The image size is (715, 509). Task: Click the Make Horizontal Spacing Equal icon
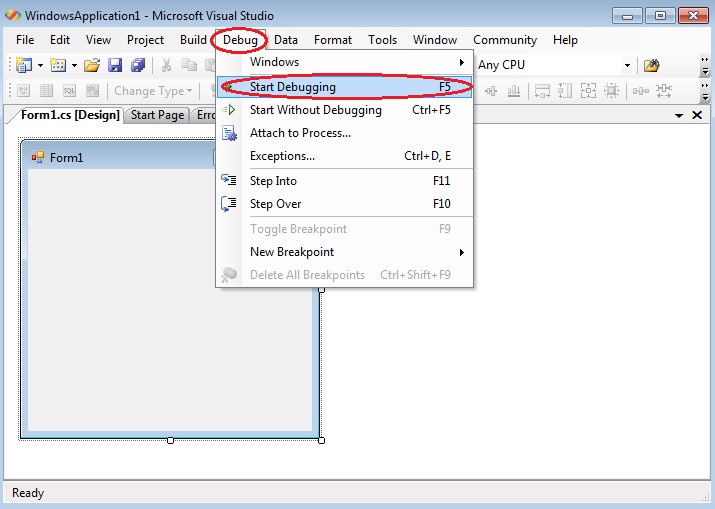tap(641, 91)
